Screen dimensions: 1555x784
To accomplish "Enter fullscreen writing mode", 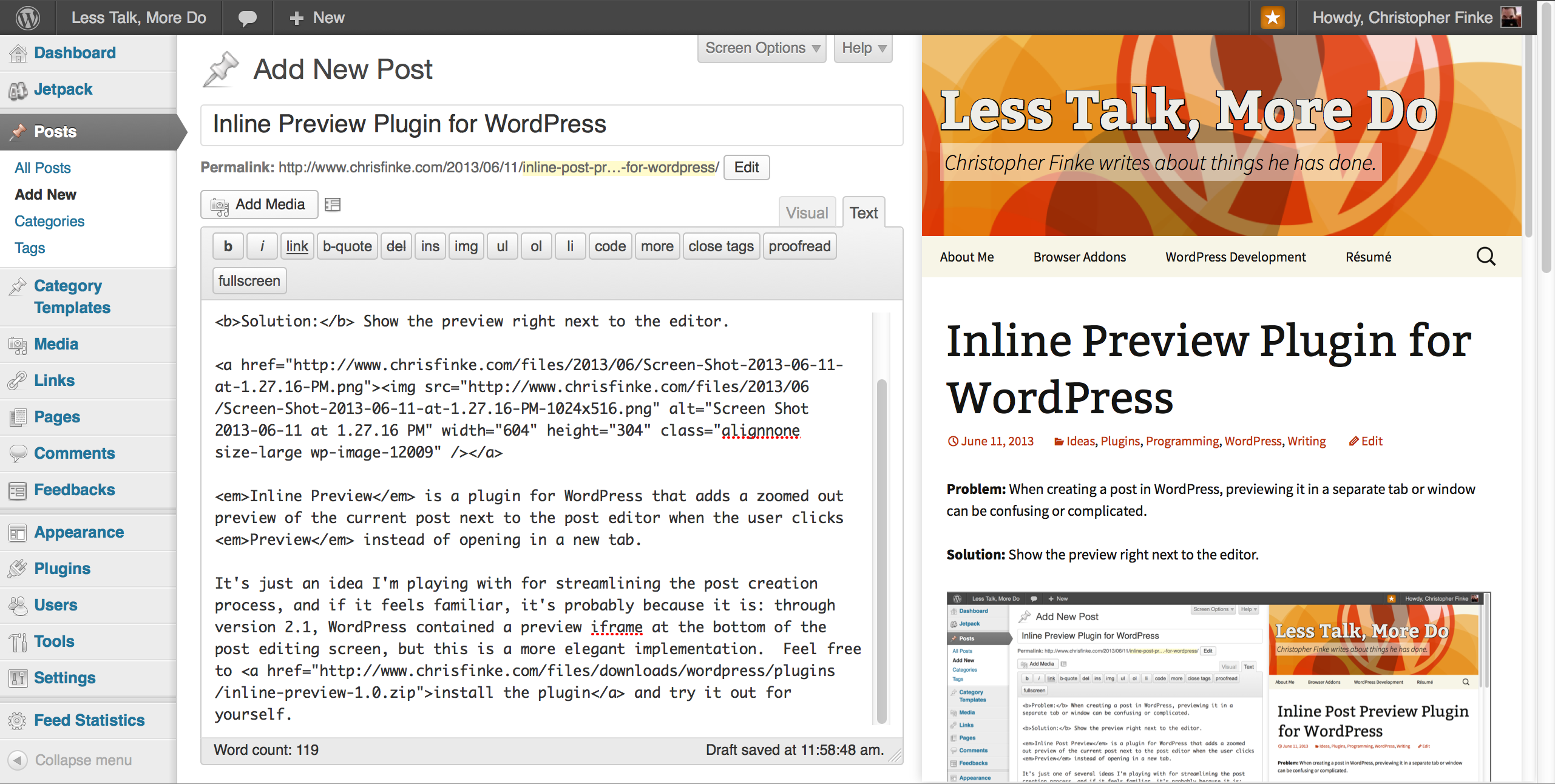I will click(x=249, y=281).
